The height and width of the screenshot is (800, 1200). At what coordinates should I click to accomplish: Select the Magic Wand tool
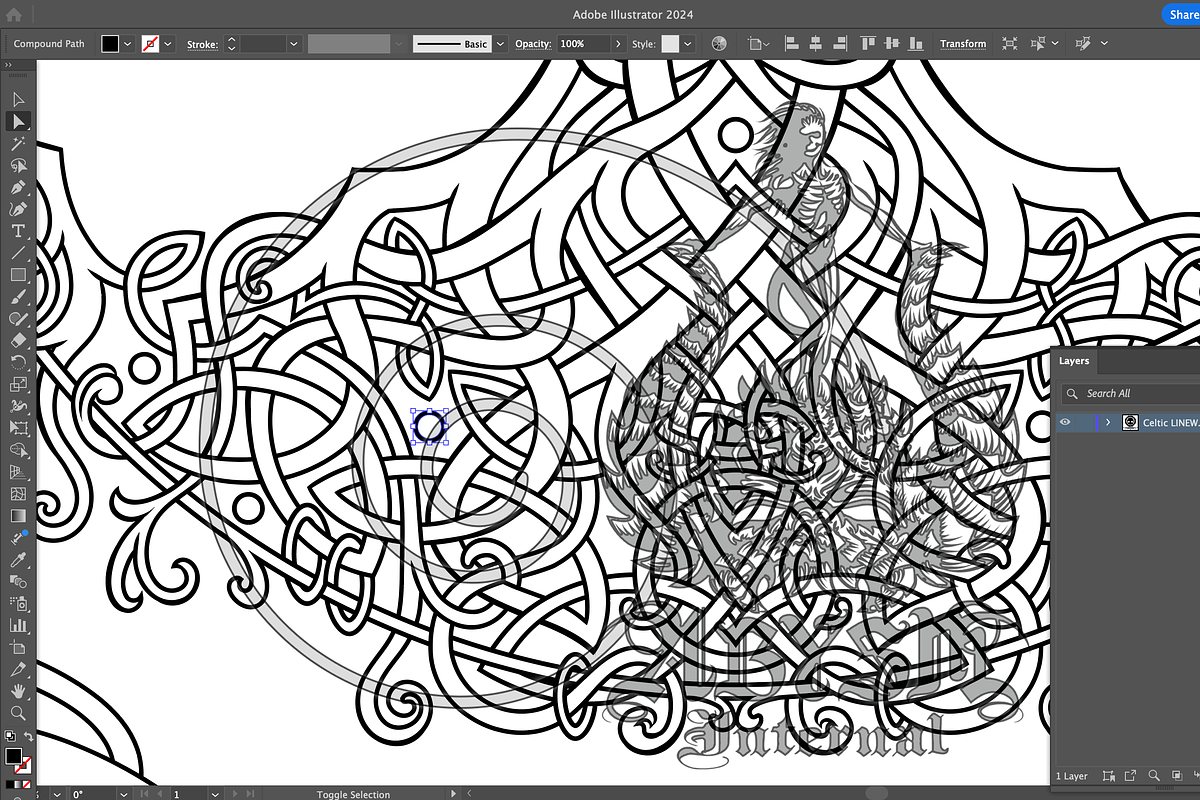pyautogui.click(x=18, y=143)
